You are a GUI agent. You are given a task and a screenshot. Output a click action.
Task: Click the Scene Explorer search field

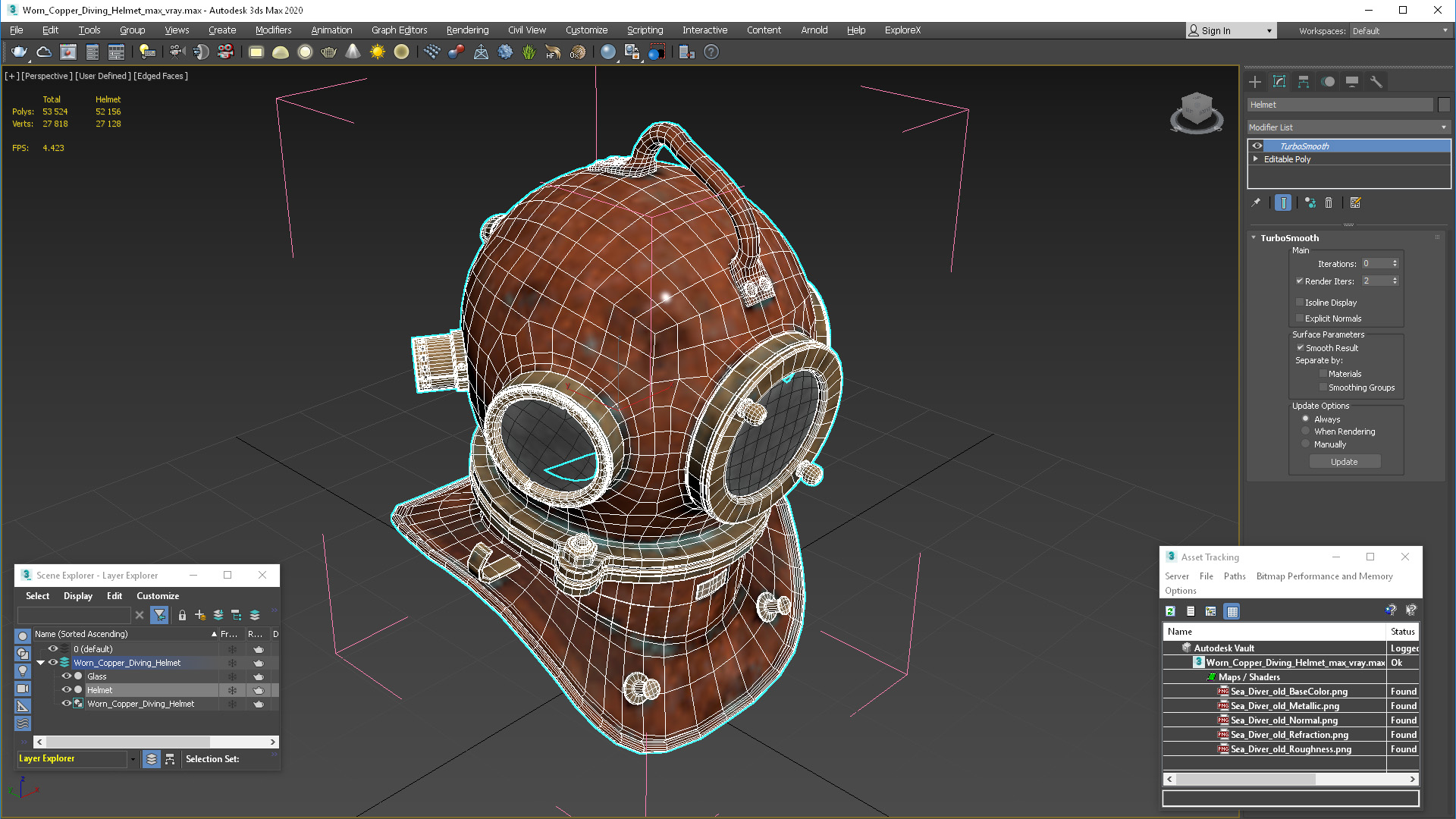click(74, 615)
